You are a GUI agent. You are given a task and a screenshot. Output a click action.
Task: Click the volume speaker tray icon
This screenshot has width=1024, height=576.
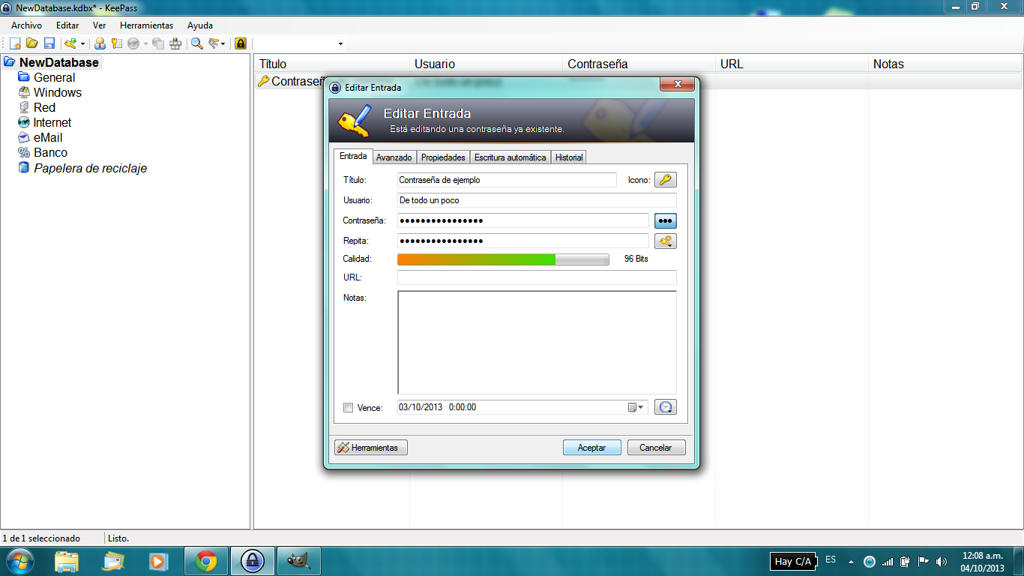[941, 562]
